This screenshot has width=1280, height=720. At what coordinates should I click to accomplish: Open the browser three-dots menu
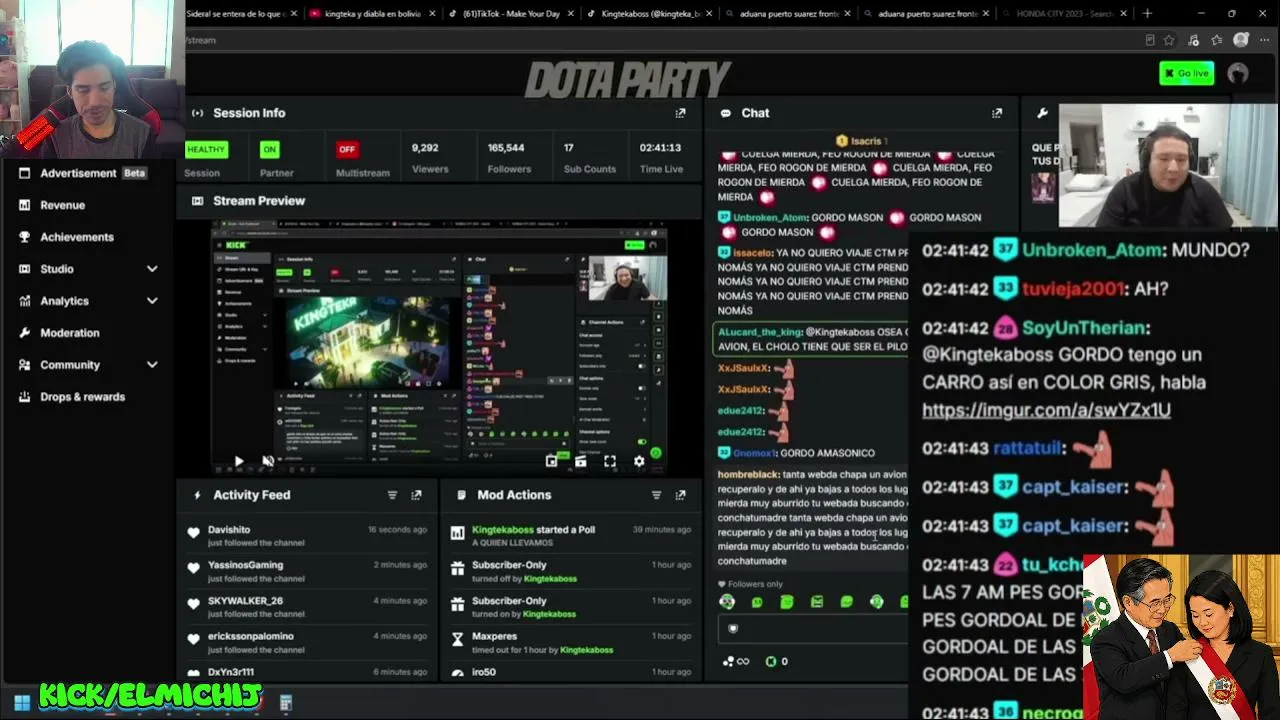(1267, 40)
